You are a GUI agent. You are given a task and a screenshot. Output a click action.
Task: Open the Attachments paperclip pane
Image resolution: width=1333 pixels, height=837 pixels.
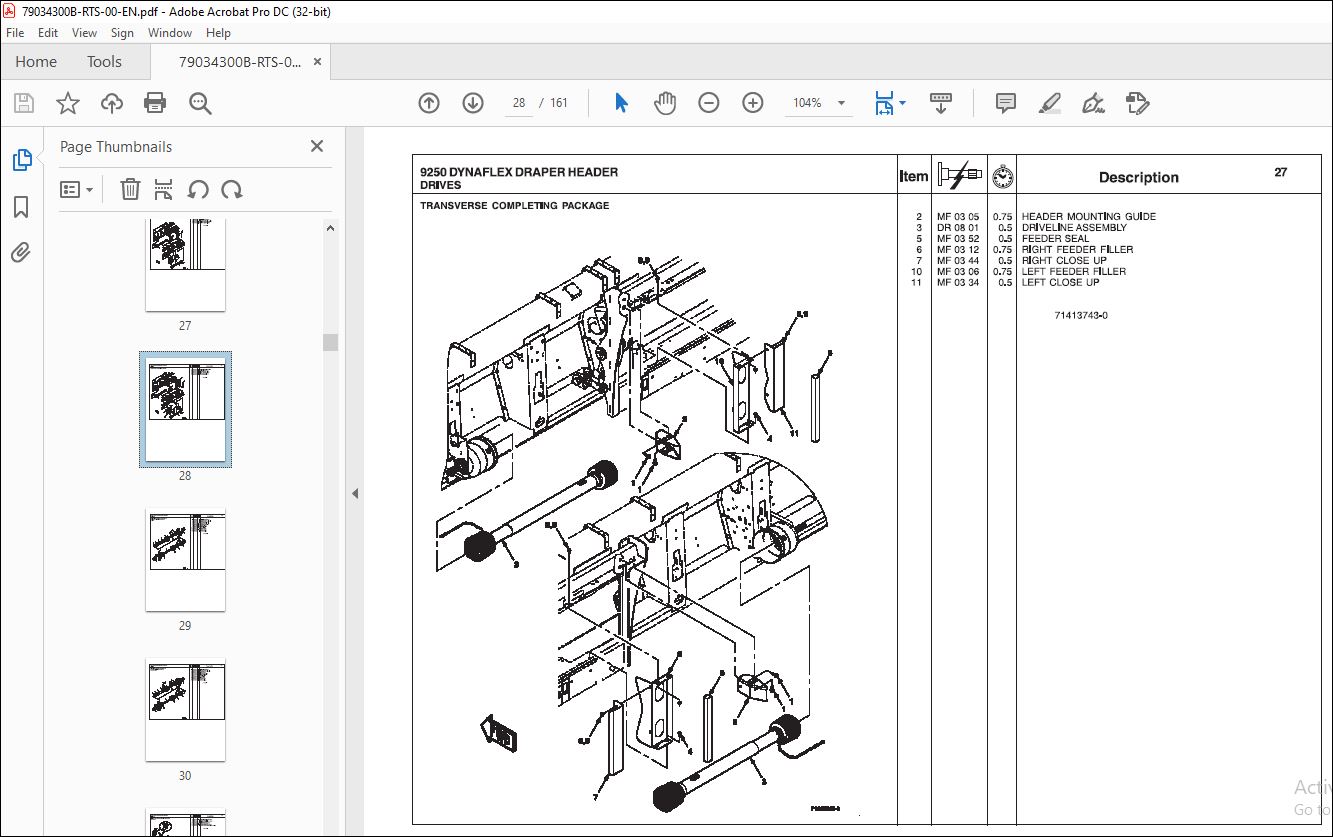[21, 252]
